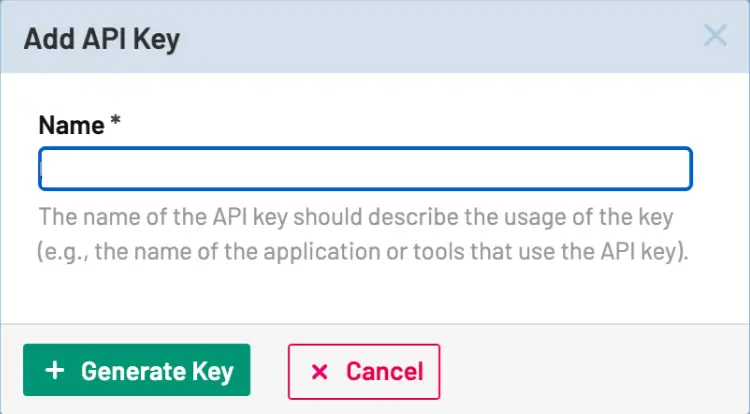Click the "Generate Key" label text
750x414 pixels.
157,372
